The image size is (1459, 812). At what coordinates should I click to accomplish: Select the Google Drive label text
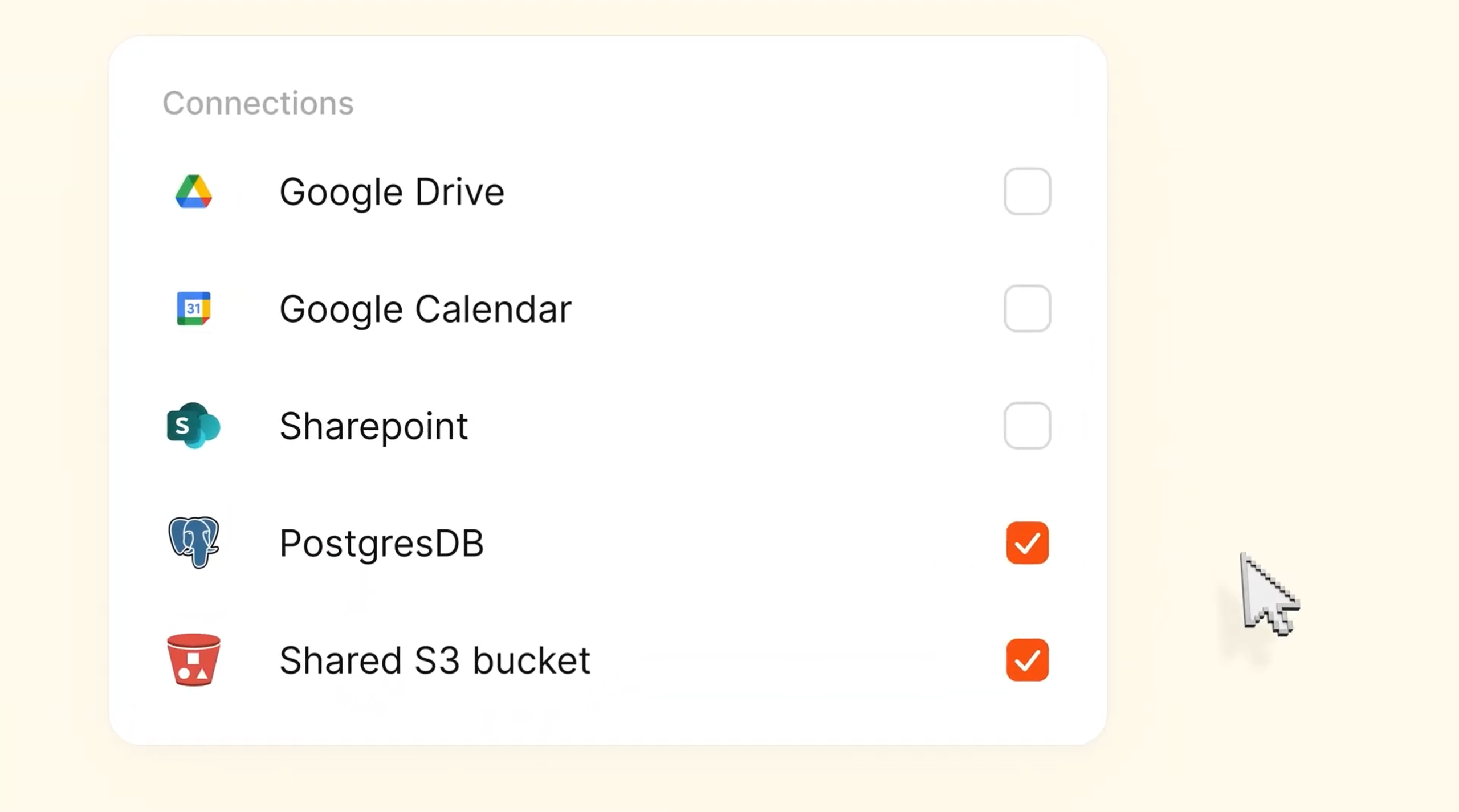pos(392,192)
